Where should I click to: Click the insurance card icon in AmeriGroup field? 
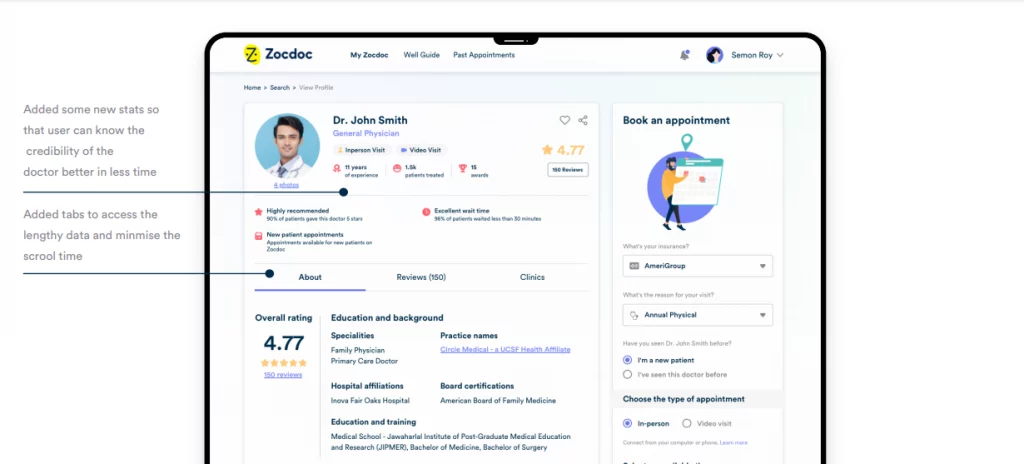633,266
